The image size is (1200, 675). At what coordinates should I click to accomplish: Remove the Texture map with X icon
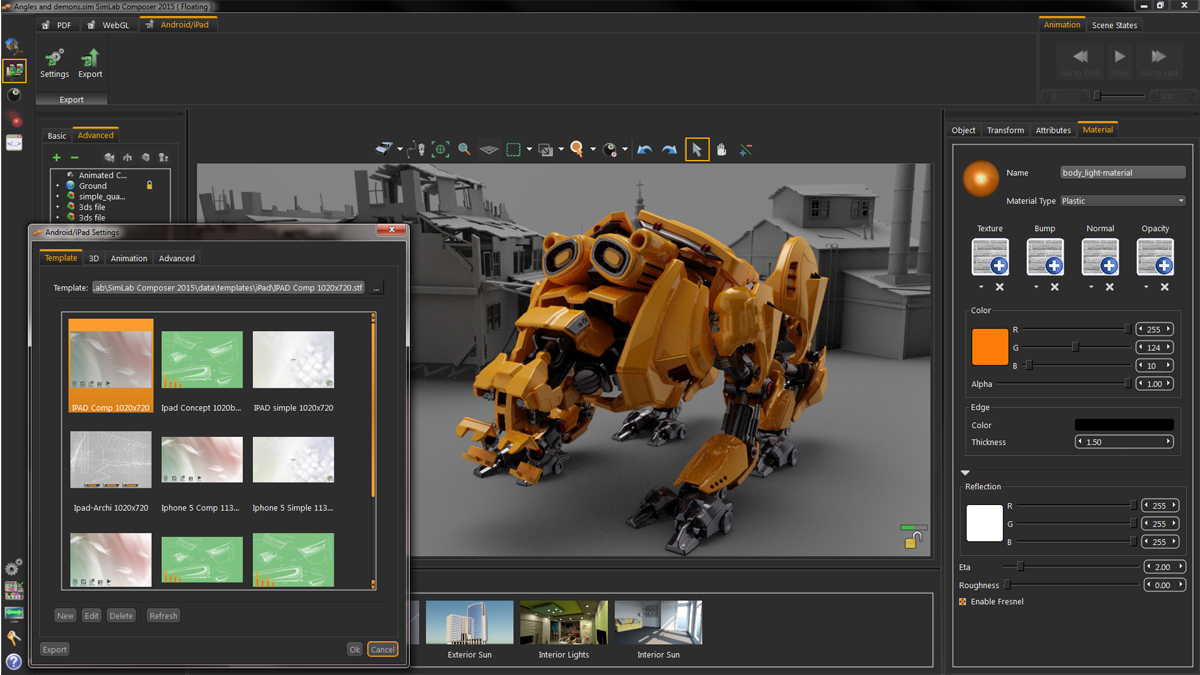pyautogui.click(x=999, y=288)
